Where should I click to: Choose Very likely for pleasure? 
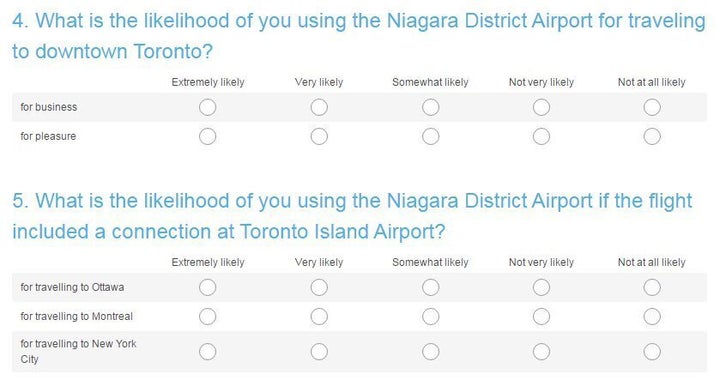(319, 136)
